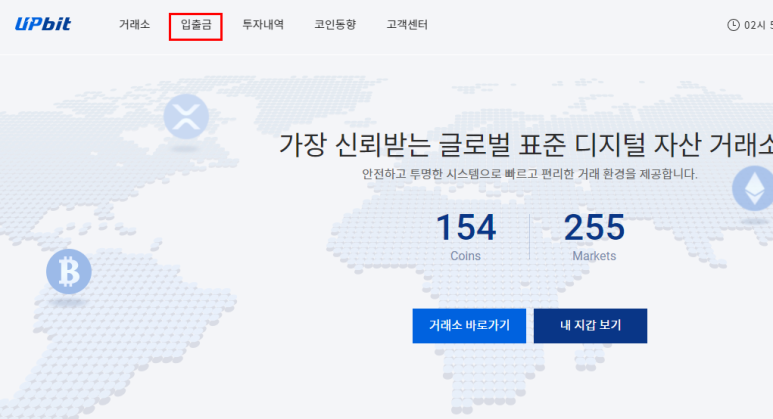
Task: Open 고객센터 from top navigation
Action: click(407, 24)
